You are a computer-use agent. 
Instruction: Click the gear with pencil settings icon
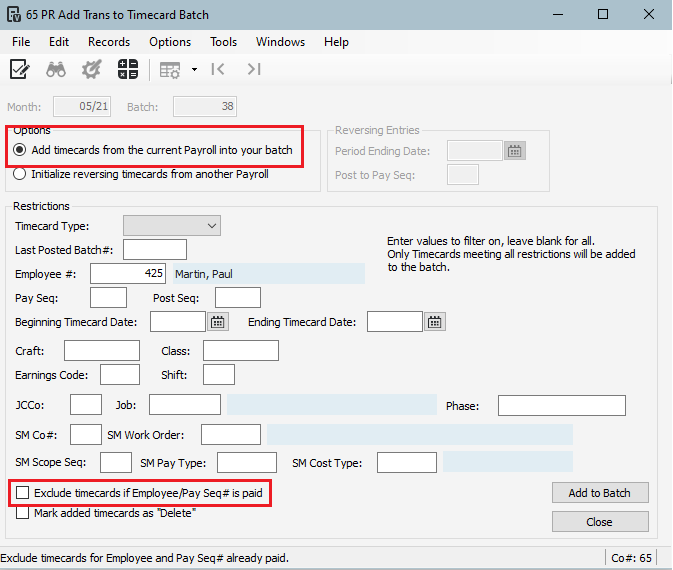click(91, 69)
